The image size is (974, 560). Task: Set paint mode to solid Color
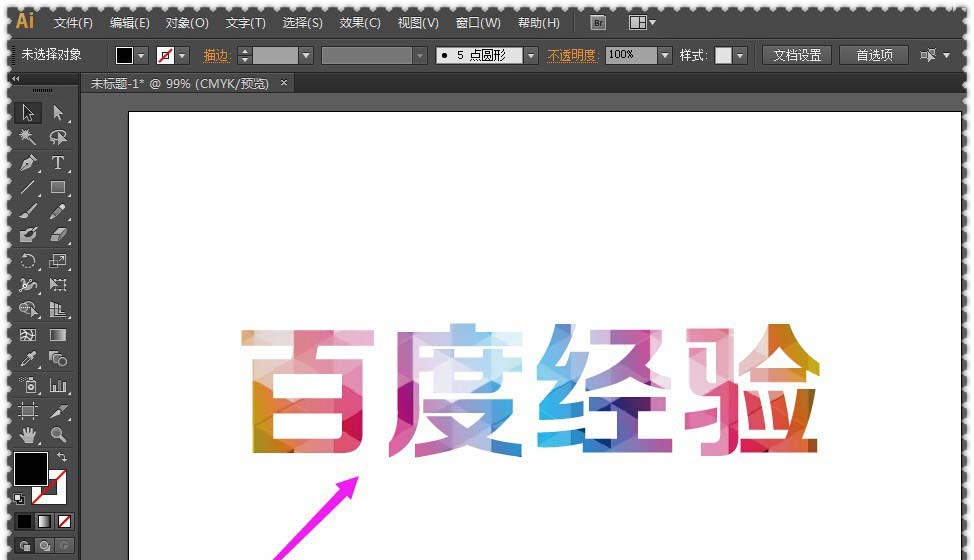tap(24, 522)
